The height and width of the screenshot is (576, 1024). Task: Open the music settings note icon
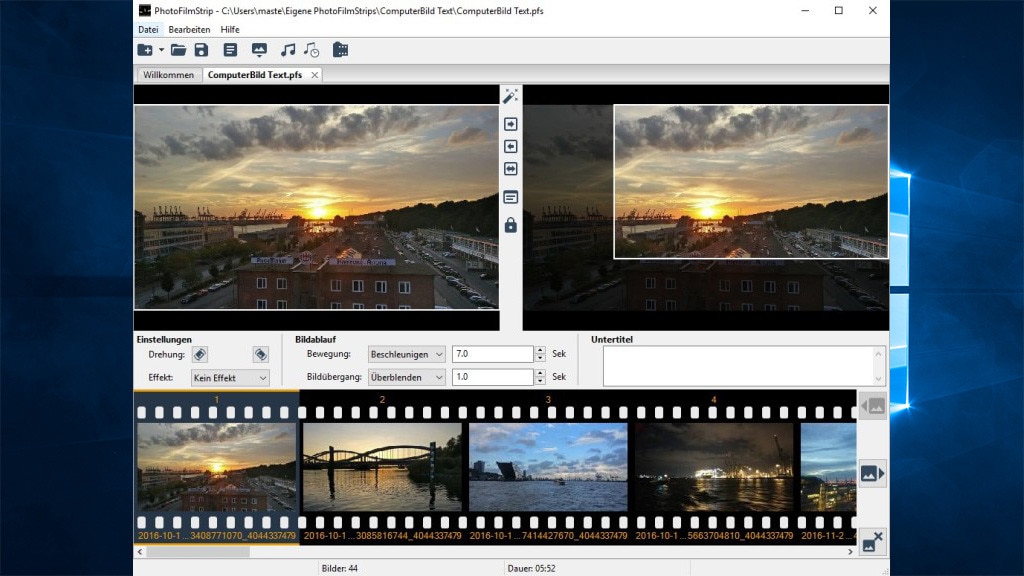287,50
